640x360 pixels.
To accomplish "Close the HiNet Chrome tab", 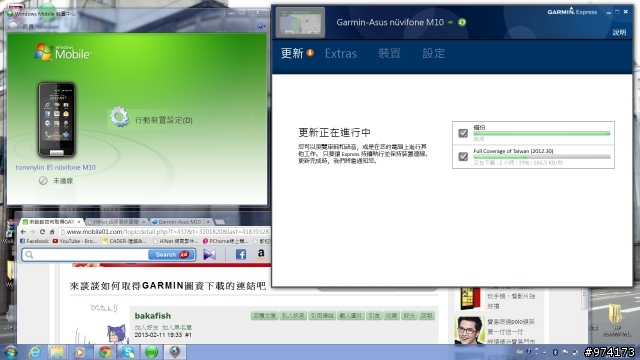I will 144,222.
